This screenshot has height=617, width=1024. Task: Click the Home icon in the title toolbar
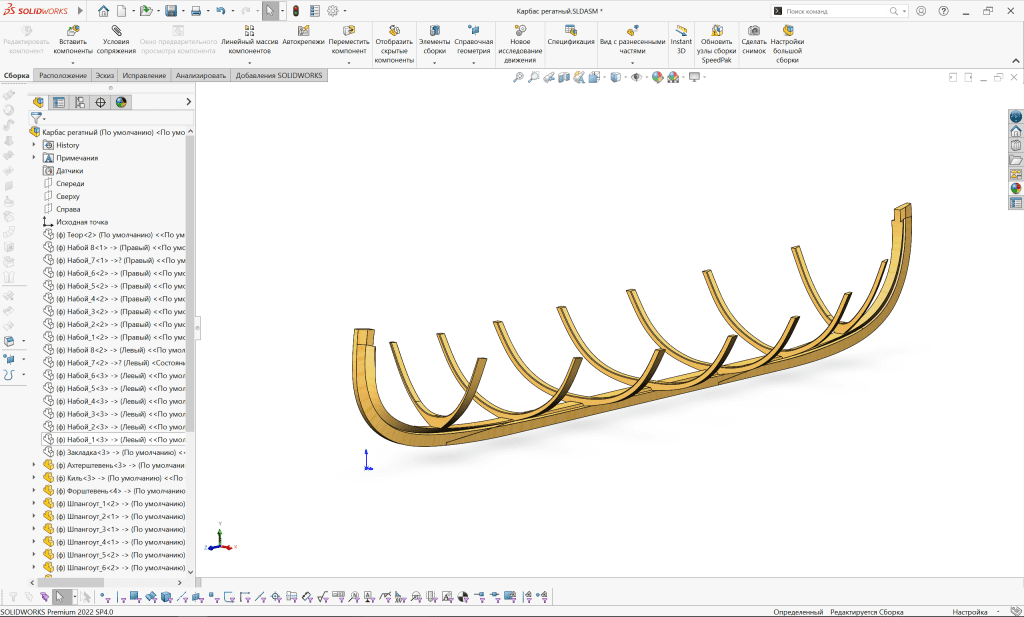click(x=104, y=11)
